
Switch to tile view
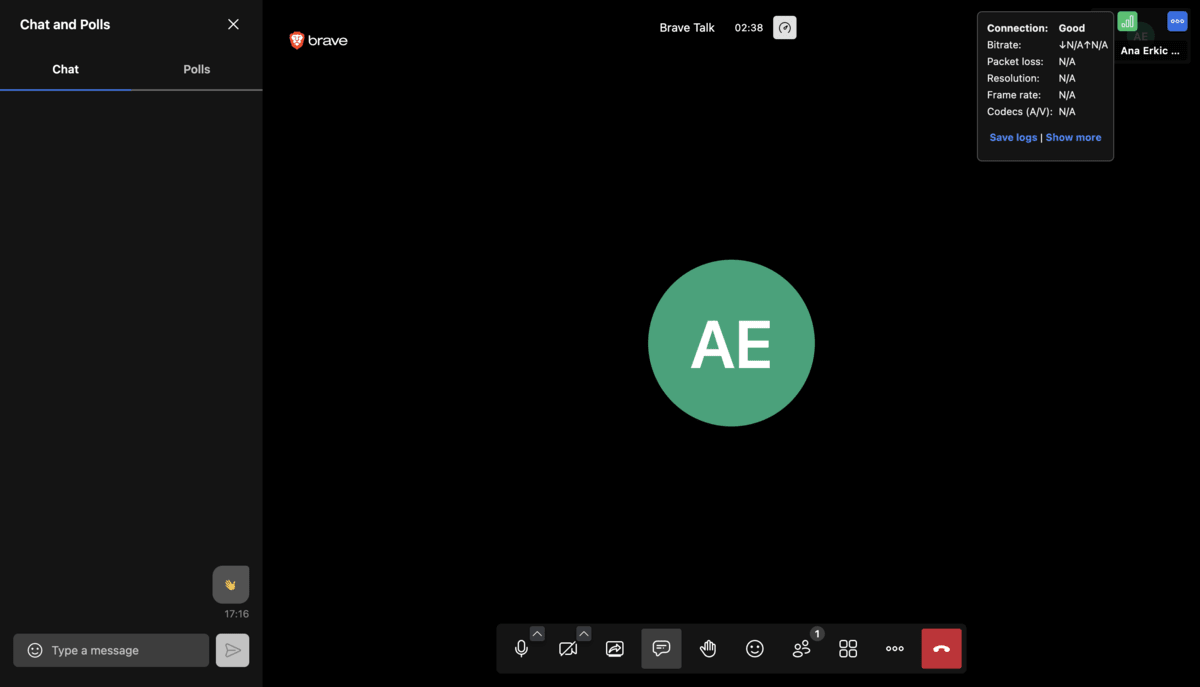tap(848, 648)
